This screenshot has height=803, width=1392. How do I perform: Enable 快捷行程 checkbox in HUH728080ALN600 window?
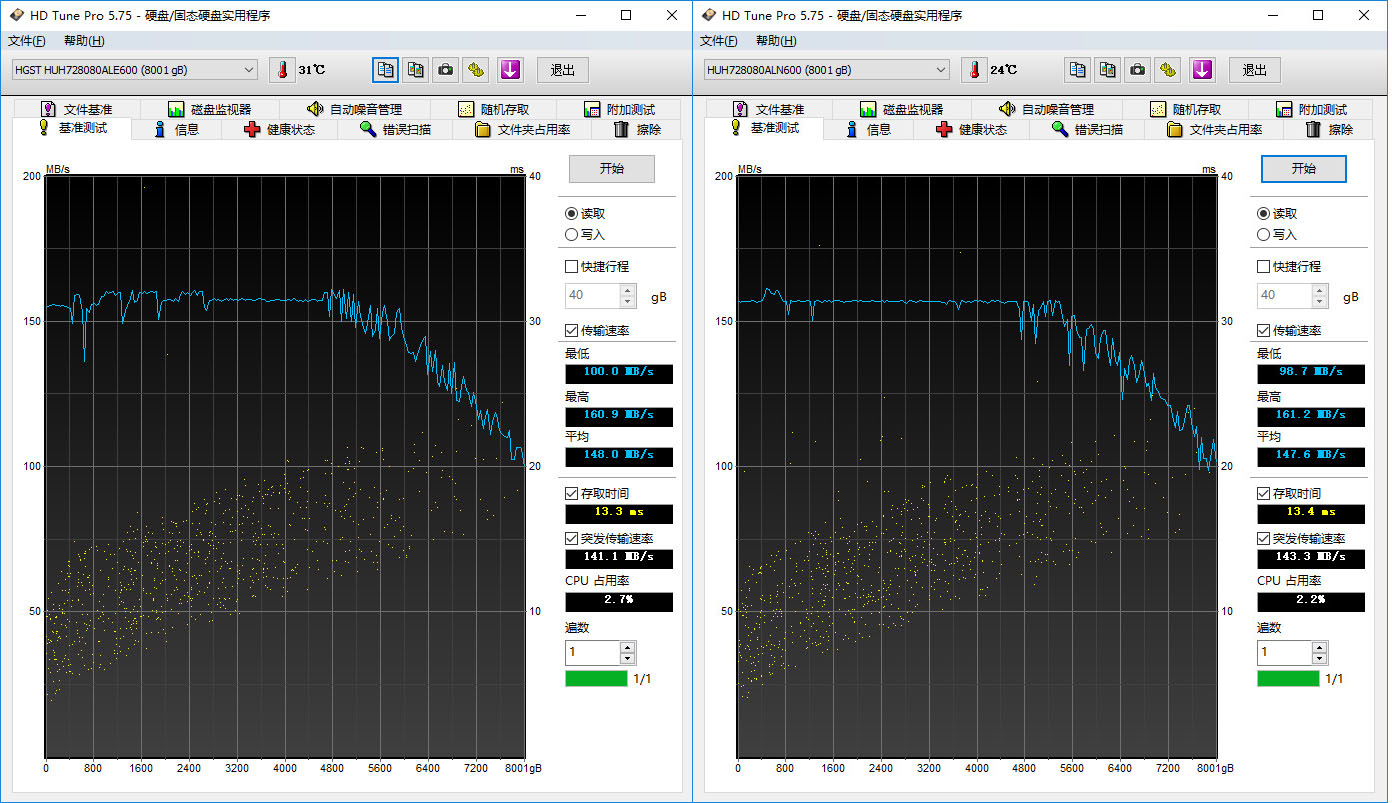point(1264,267)
